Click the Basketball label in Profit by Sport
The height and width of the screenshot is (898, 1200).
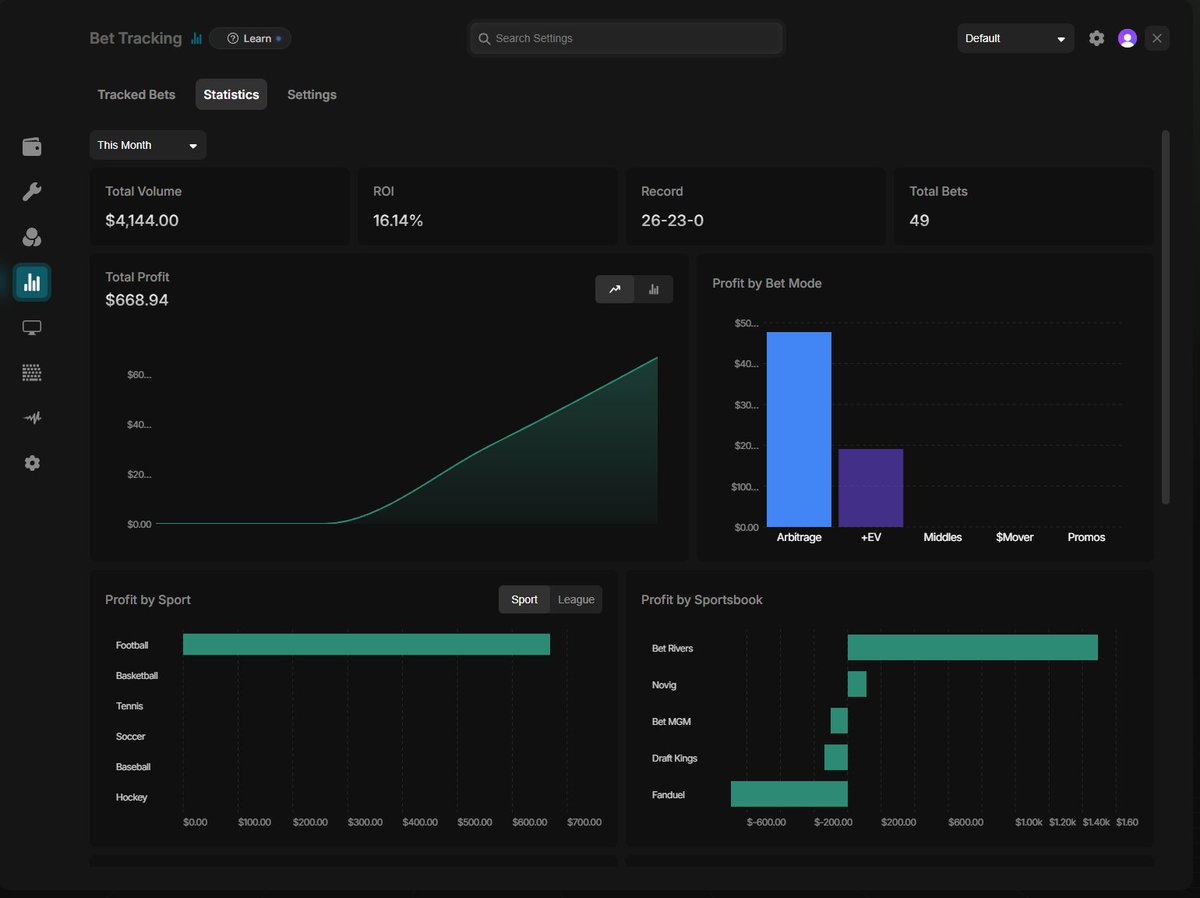137,676
